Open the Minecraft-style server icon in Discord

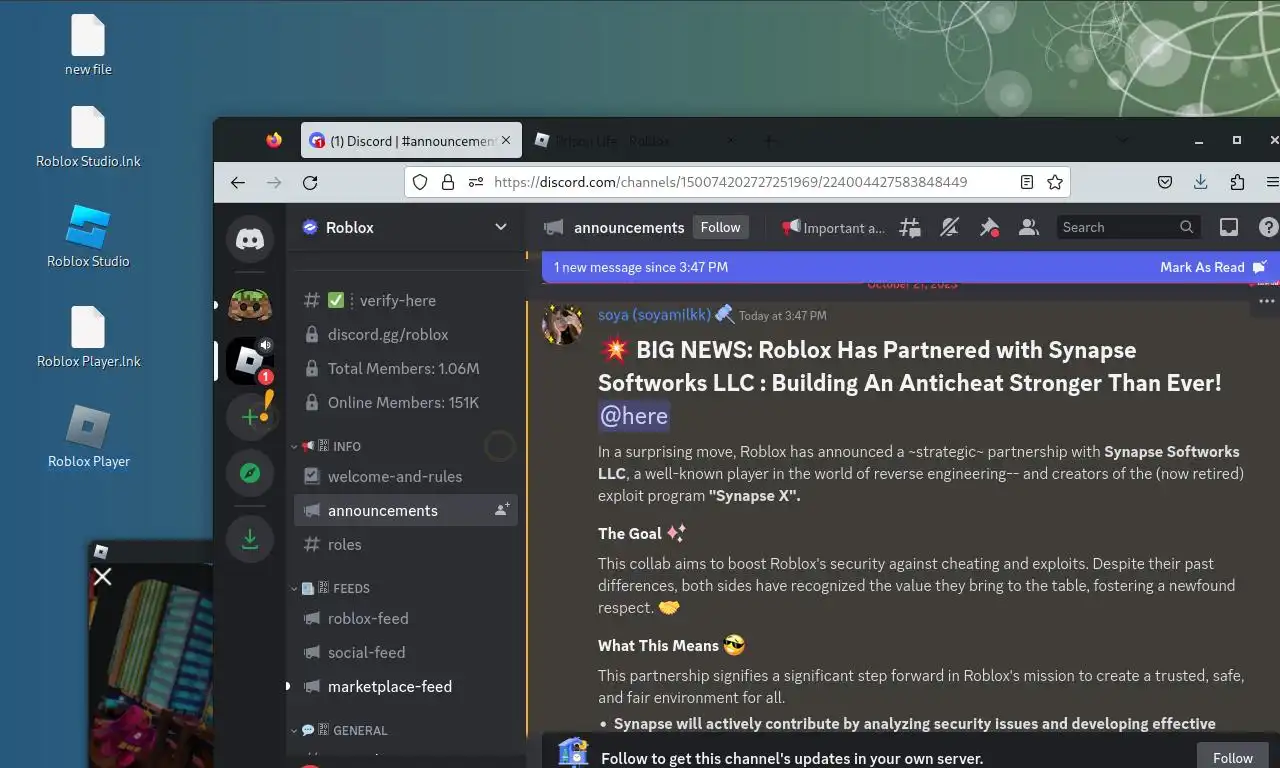(x=250, y=304)
